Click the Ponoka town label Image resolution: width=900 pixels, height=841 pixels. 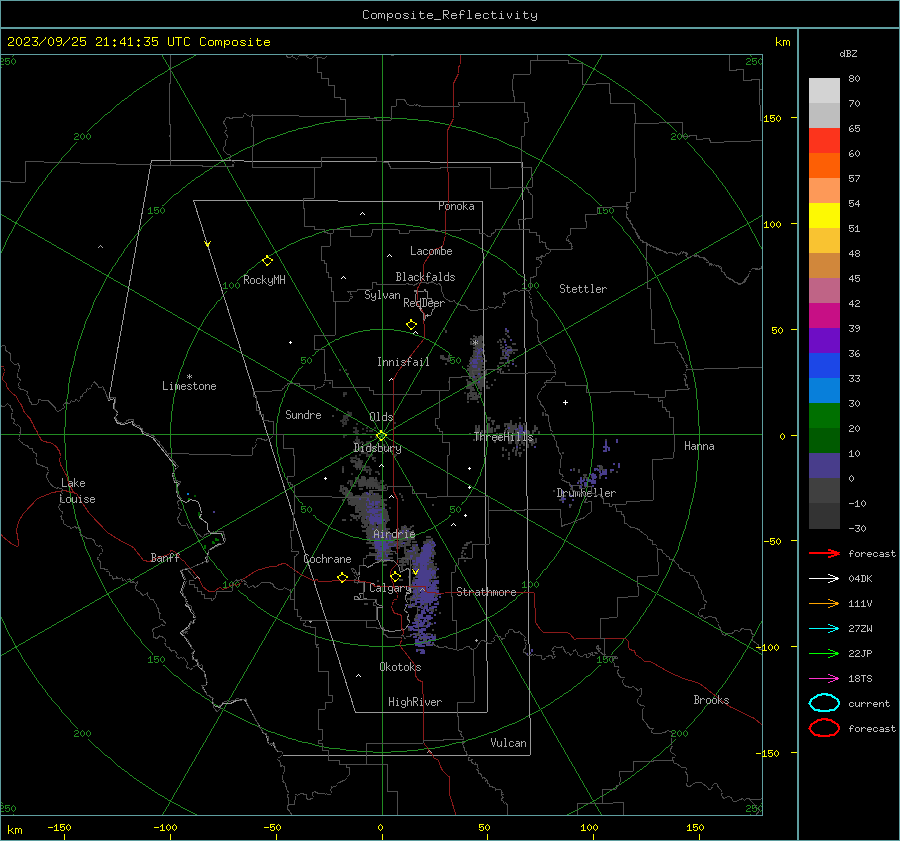456,206
